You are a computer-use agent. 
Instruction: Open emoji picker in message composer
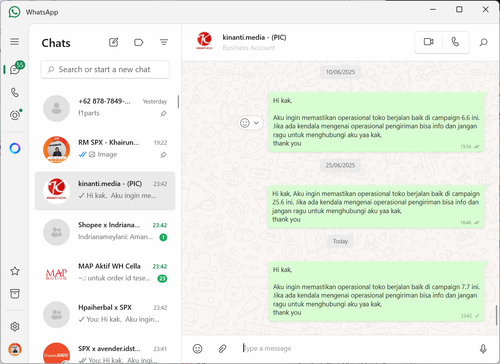pos(197,349)
